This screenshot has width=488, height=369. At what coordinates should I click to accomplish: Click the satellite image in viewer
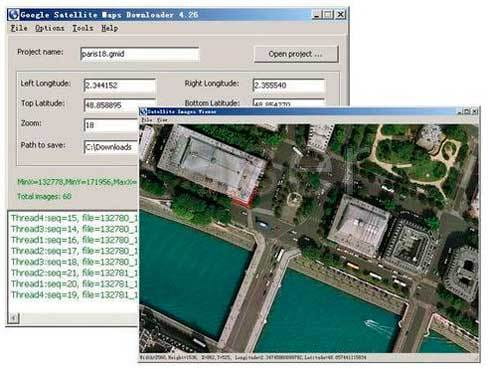(x=309, y=238)
